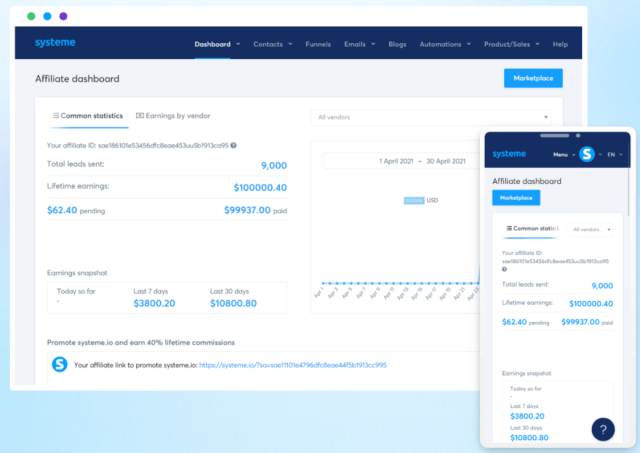640x453 pixels.
Task: Open the systeme.io affiliate link URL
Action: pyautogui.click(x=293, y=365)
